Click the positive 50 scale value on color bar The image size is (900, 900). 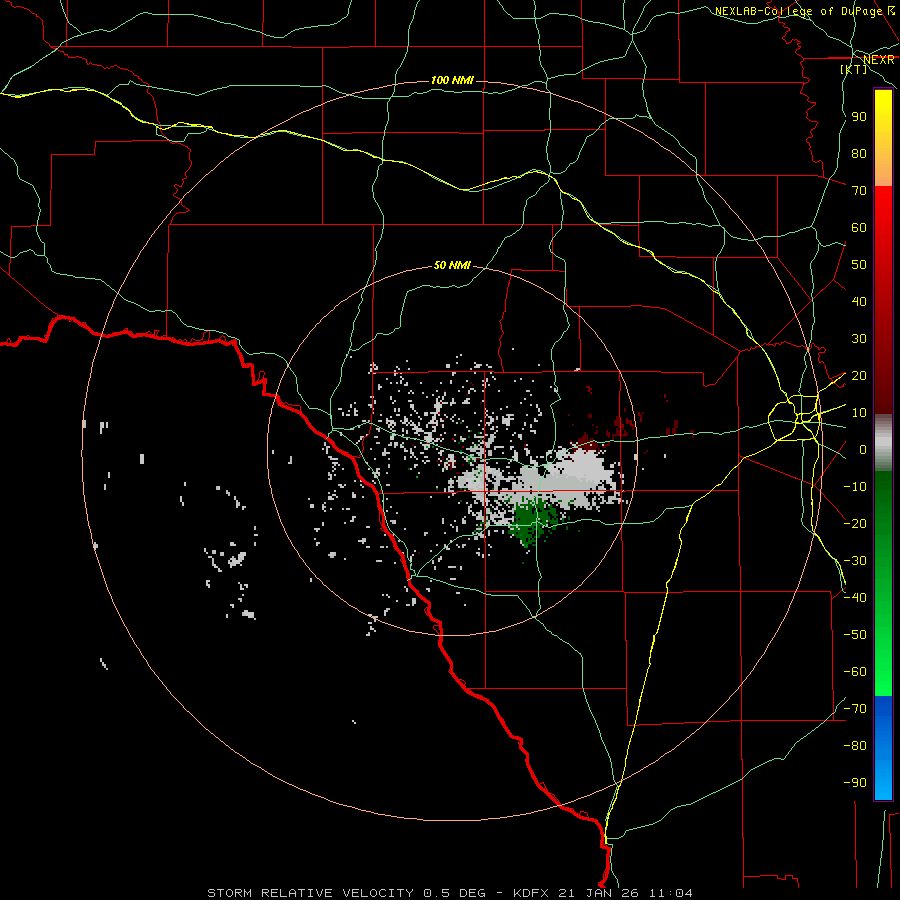tap(859, 265)
